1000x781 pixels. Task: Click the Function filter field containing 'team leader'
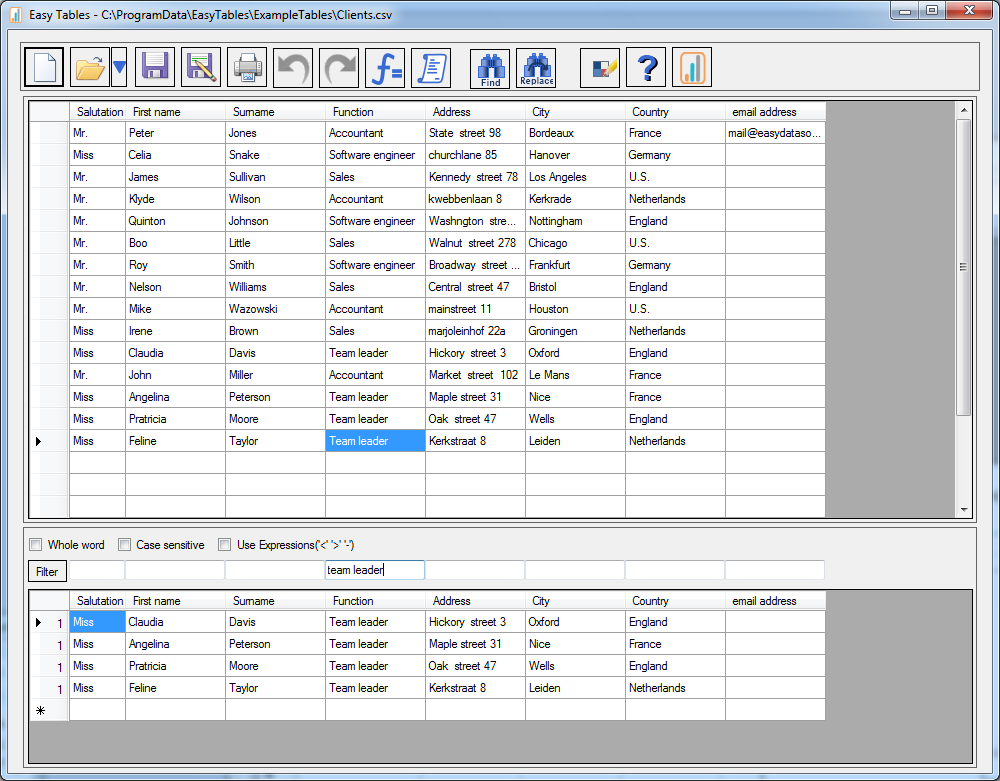tap(375, 570)
